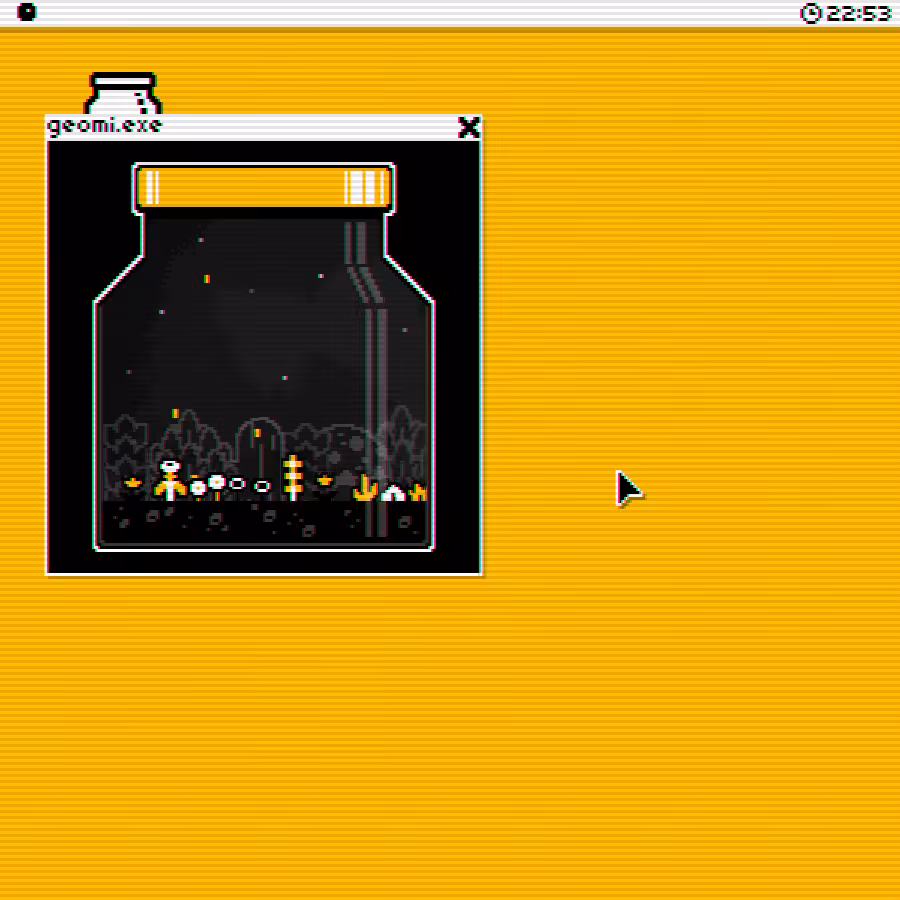Image resolution: width=900 pixels, height=900 pixels.
Task: Click the orange lid of the jar
Action: click(263, 187)
